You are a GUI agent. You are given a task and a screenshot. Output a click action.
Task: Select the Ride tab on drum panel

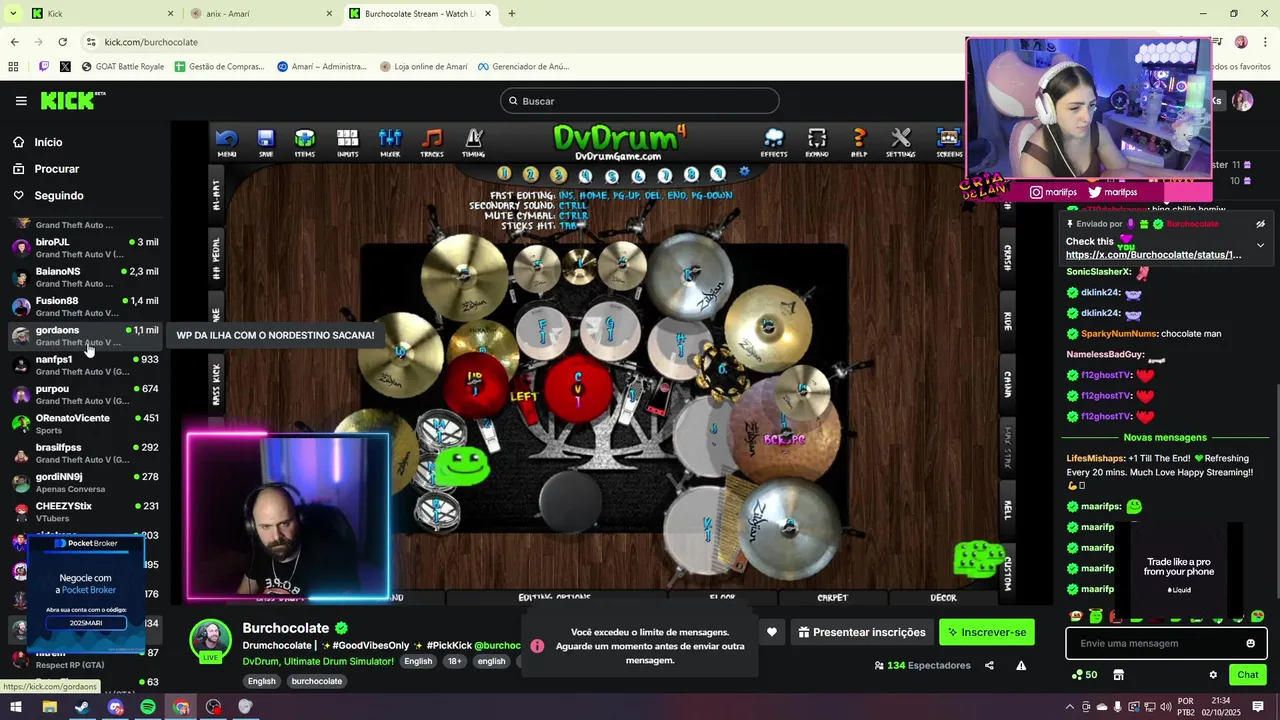tap(1008, 321)
